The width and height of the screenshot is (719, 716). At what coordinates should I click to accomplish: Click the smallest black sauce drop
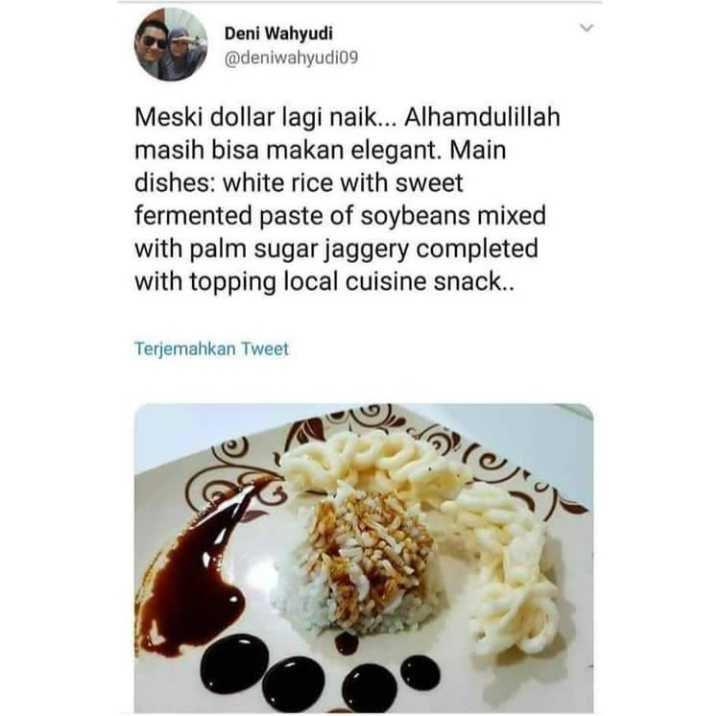click(347, 643)
